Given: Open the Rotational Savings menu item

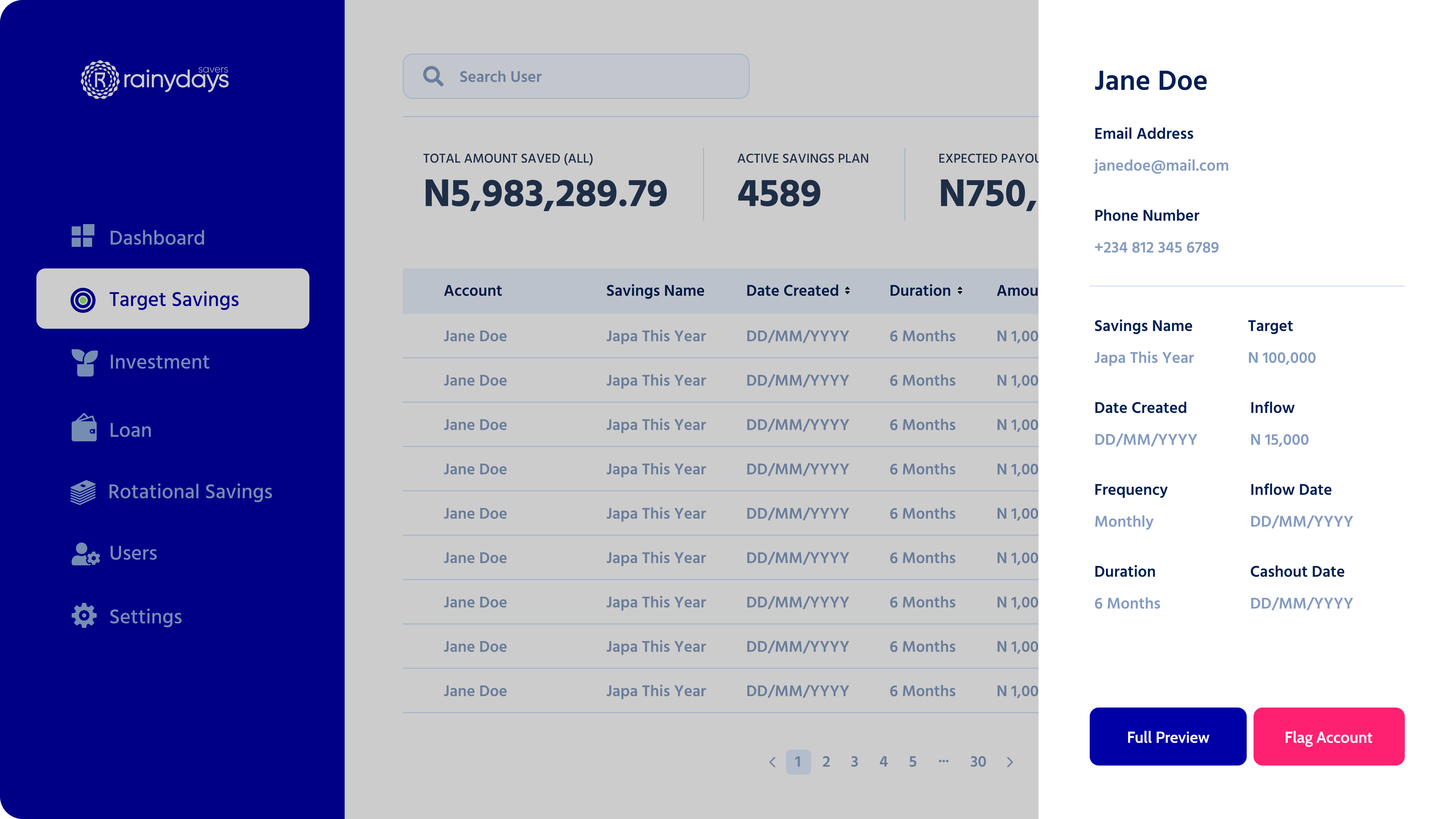Looking at the screenshot, I should [190, 492].
